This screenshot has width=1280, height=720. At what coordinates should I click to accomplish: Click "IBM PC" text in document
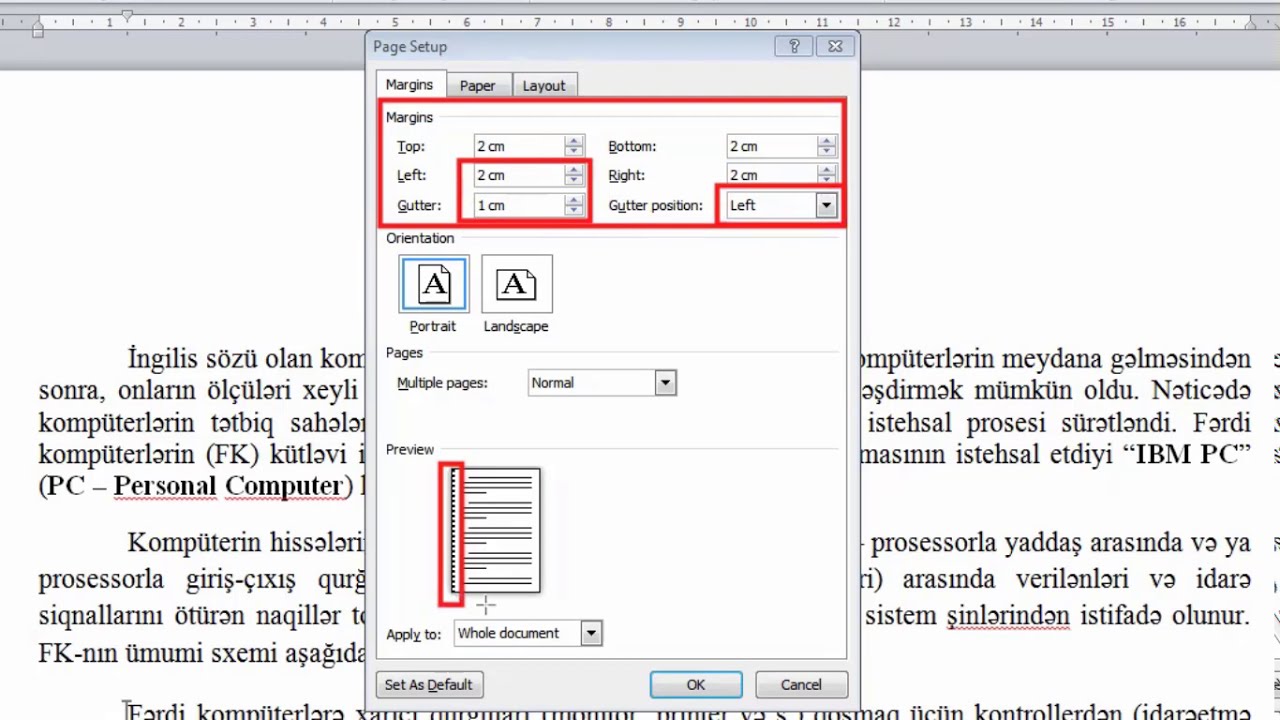[1187, 454]
